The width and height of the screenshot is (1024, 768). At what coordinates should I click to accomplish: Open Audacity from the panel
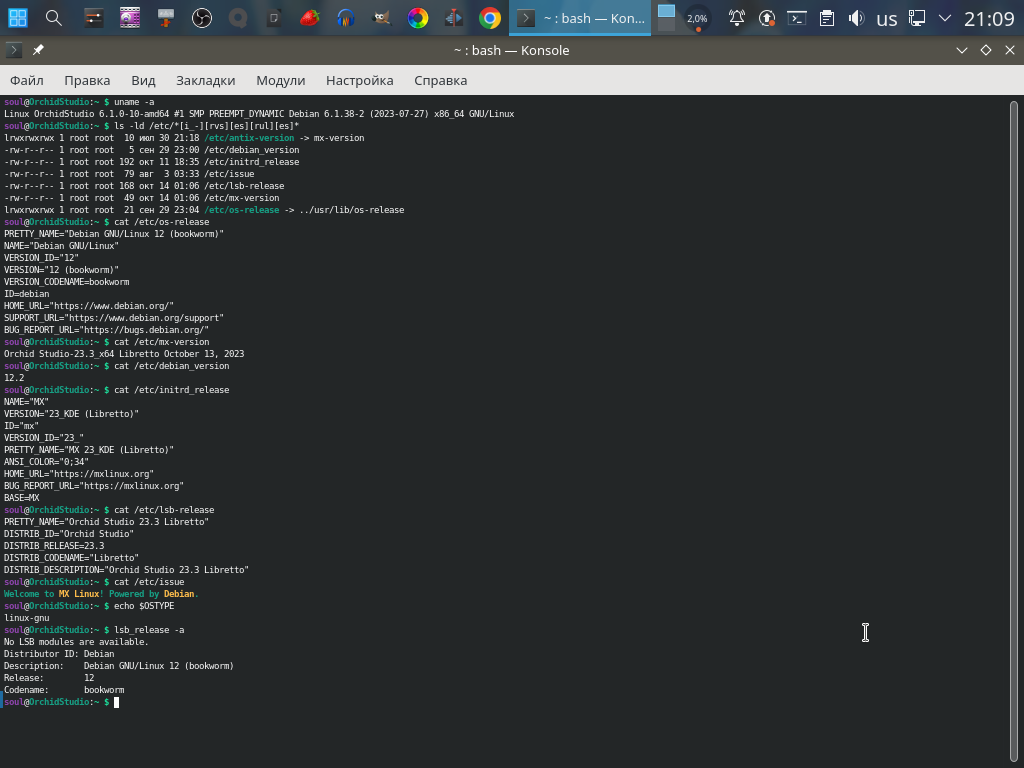[345, 18]
